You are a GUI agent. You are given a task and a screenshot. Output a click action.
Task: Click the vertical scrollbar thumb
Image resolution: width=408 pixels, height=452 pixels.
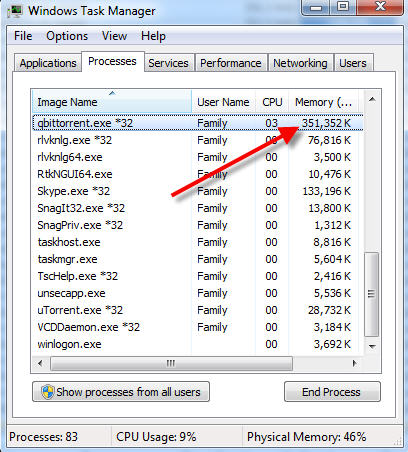[x=372, y=294]
